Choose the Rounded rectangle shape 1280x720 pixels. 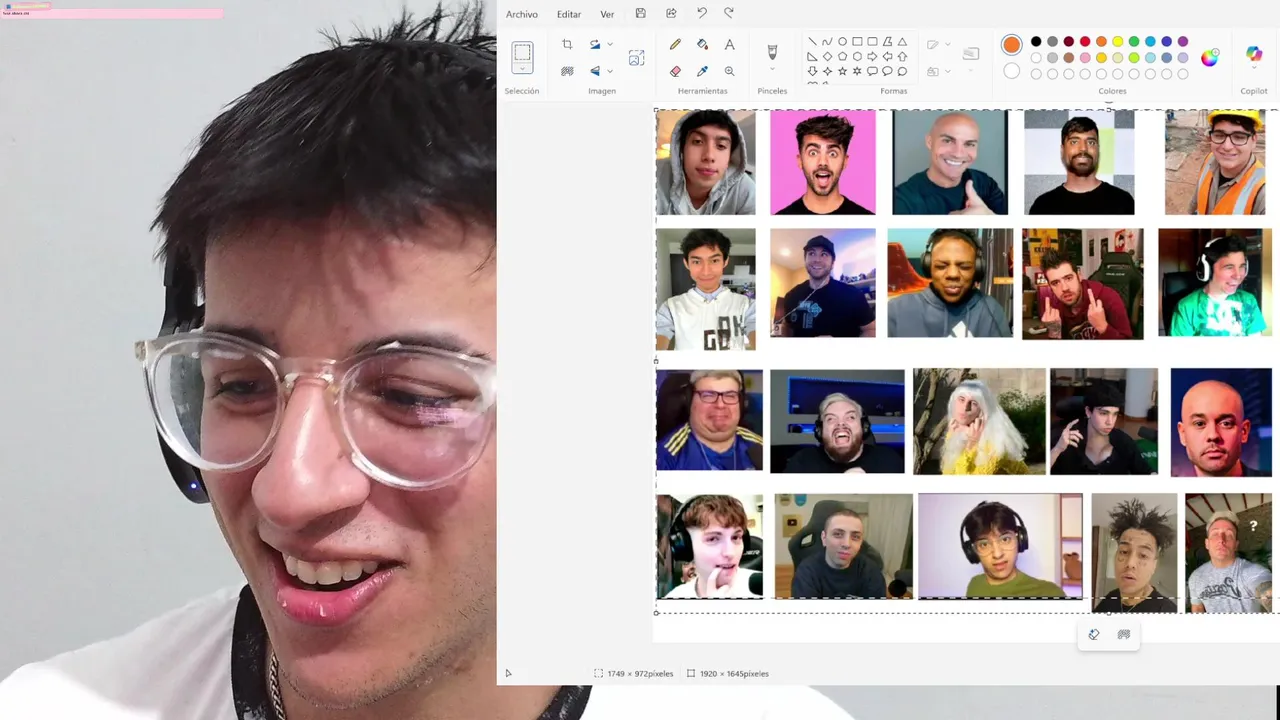[x=872, y=42]
